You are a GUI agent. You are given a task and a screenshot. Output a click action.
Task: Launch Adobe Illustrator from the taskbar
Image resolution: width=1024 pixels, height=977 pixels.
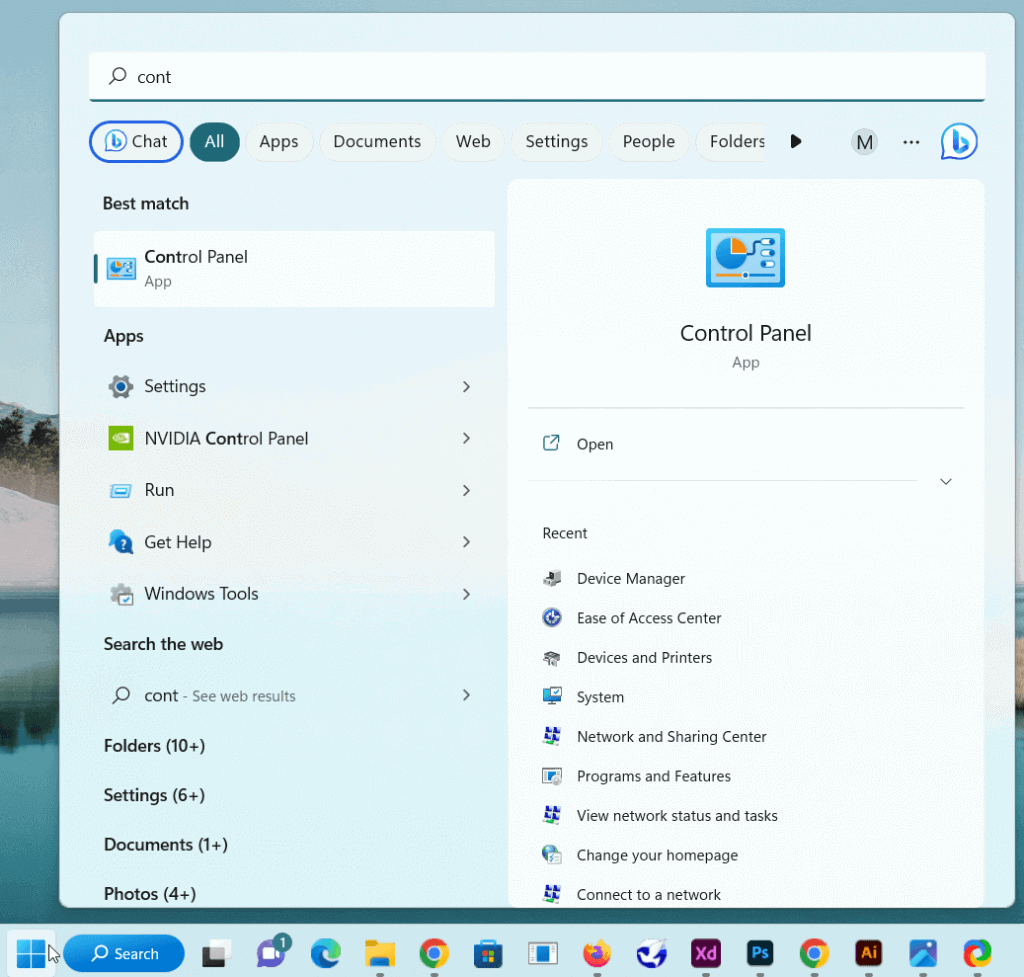(869, 954)
